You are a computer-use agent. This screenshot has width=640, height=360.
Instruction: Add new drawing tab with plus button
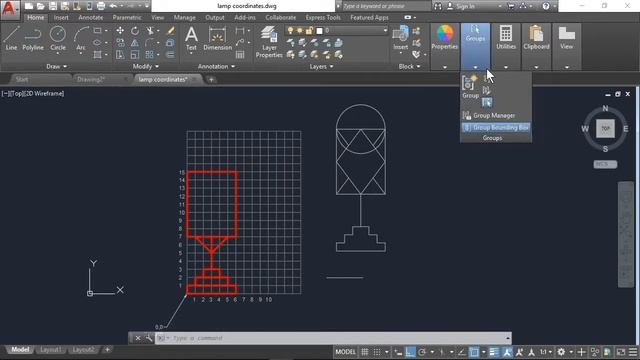[211, 80]
